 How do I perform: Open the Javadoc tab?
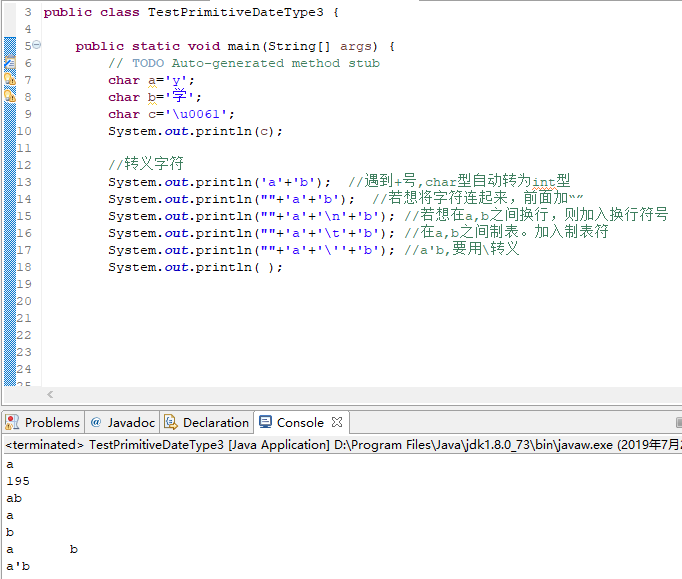coord(123,422)
